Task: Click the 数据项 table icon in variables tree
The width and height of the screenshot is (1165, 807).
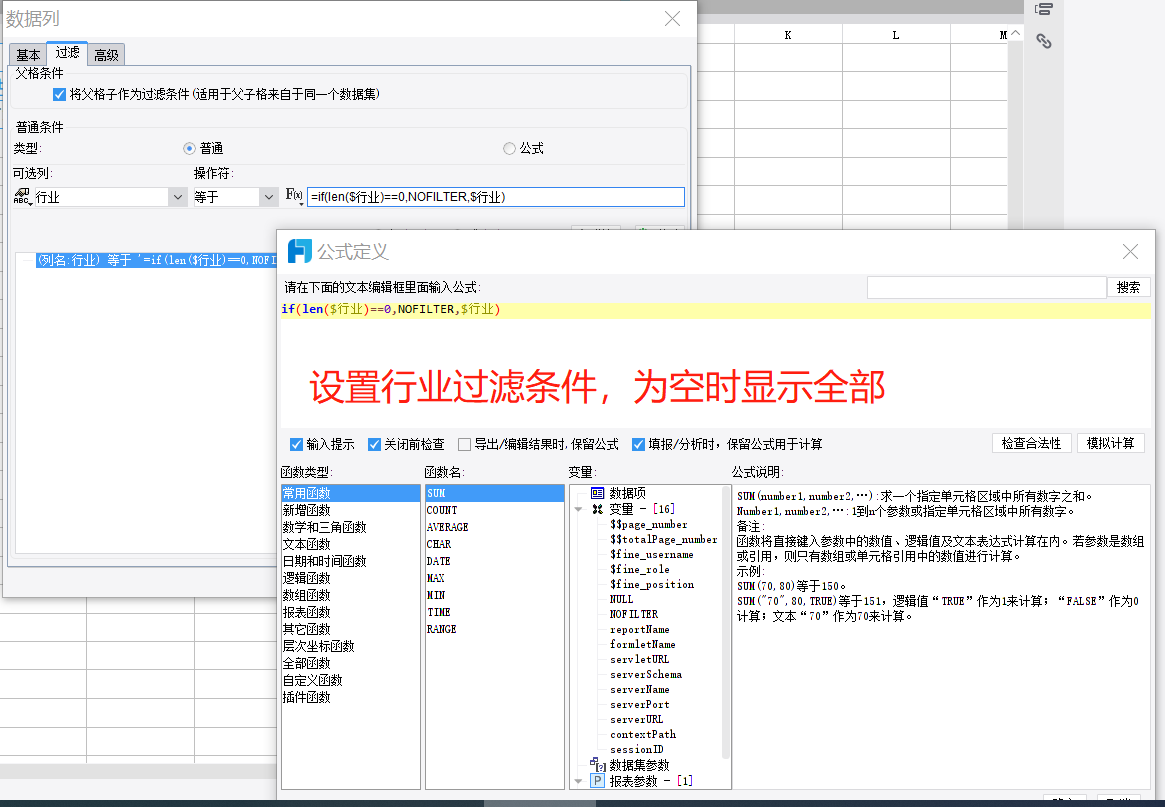Action: click(597, 493)
